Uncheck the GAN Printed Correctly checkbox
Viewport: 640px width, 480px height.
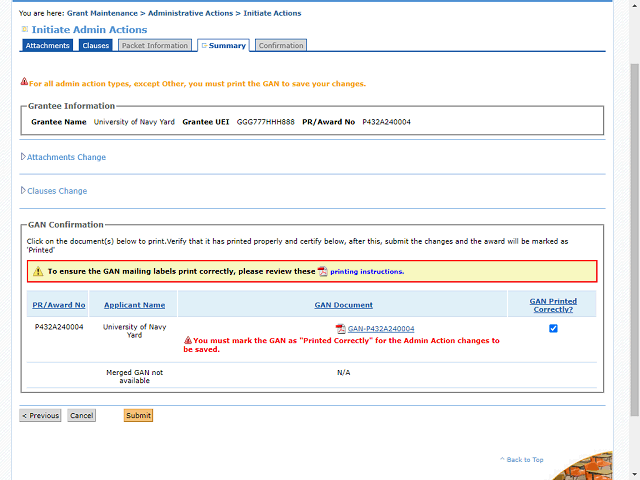click(553, 329)
